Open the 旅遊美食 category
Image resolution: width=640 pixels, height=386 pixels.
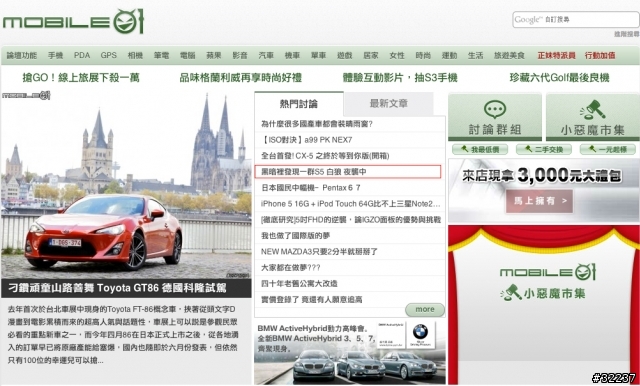point(509,55)
